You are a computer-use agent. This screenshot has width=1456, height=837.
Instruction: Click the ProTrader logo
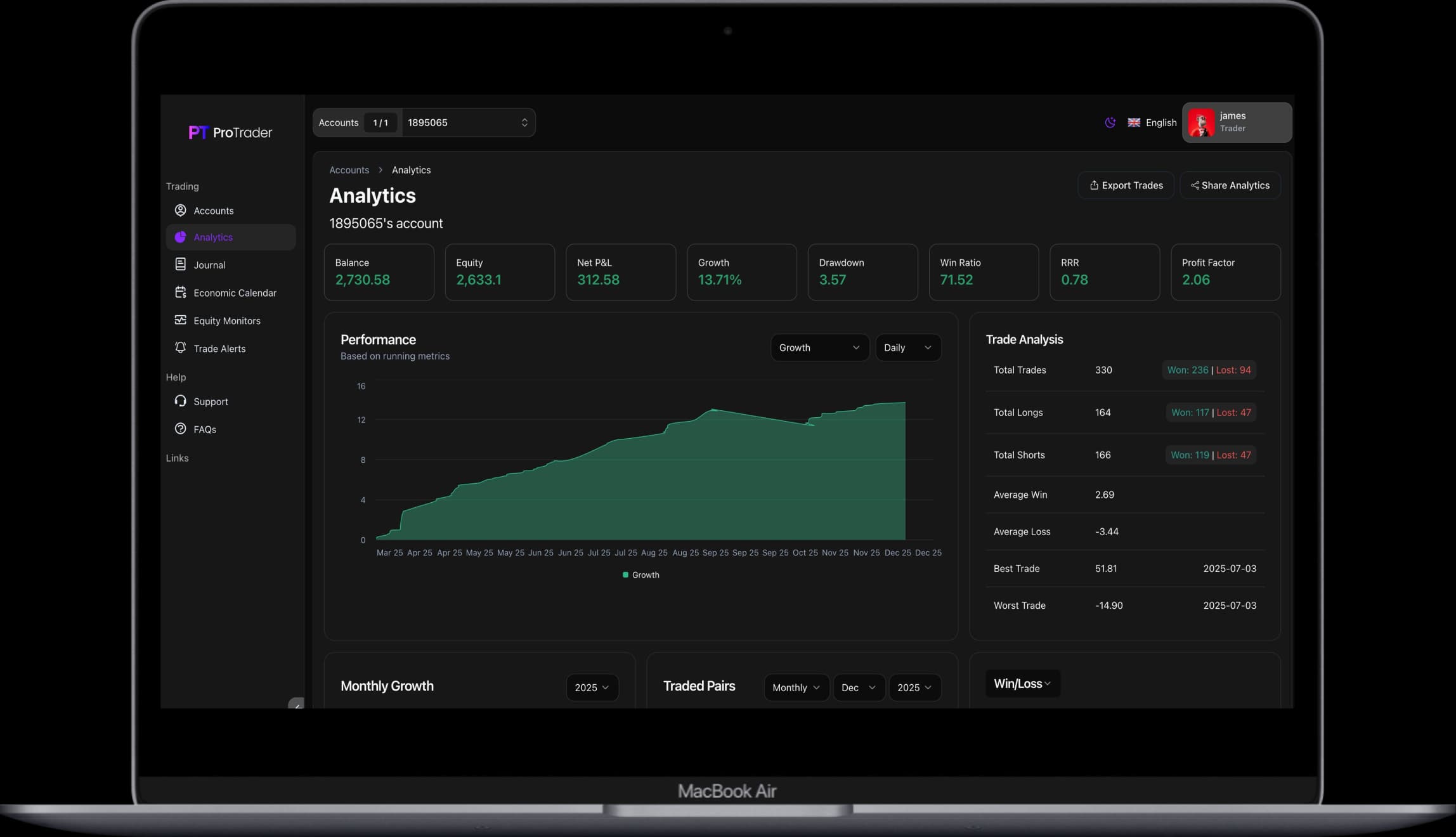tap(230, 132)
